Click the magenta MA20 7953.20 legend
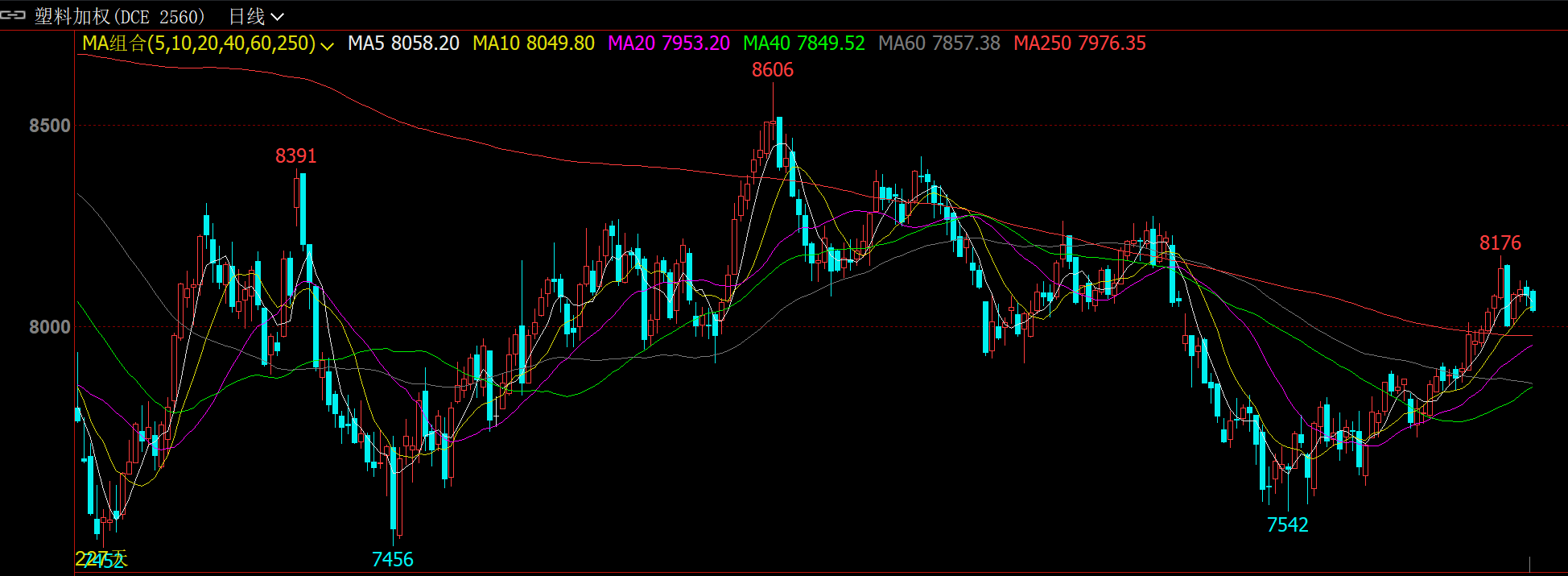 click(x=668, y=44)
